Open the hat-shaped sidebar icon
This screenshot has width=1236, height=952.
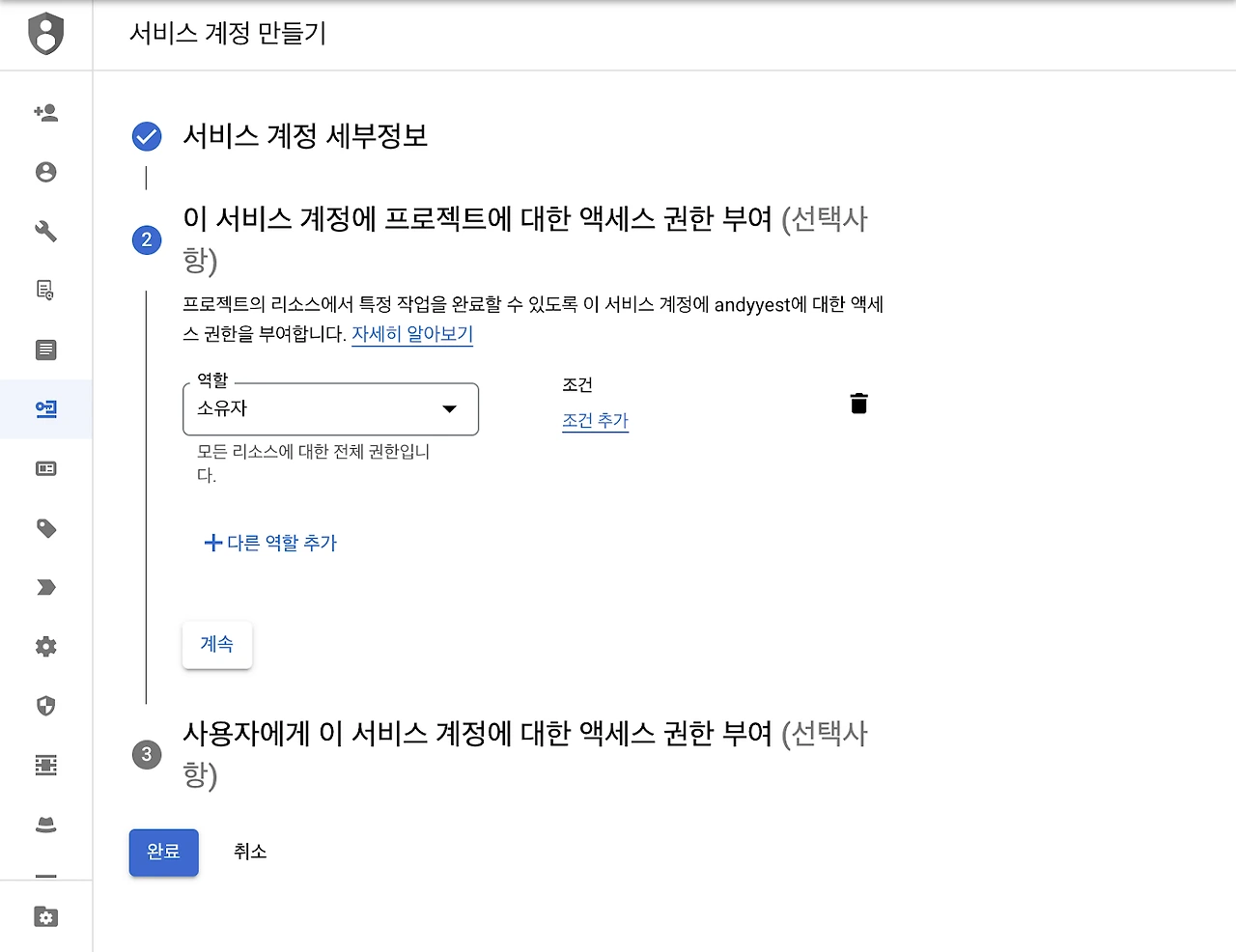tap(45, 825)
